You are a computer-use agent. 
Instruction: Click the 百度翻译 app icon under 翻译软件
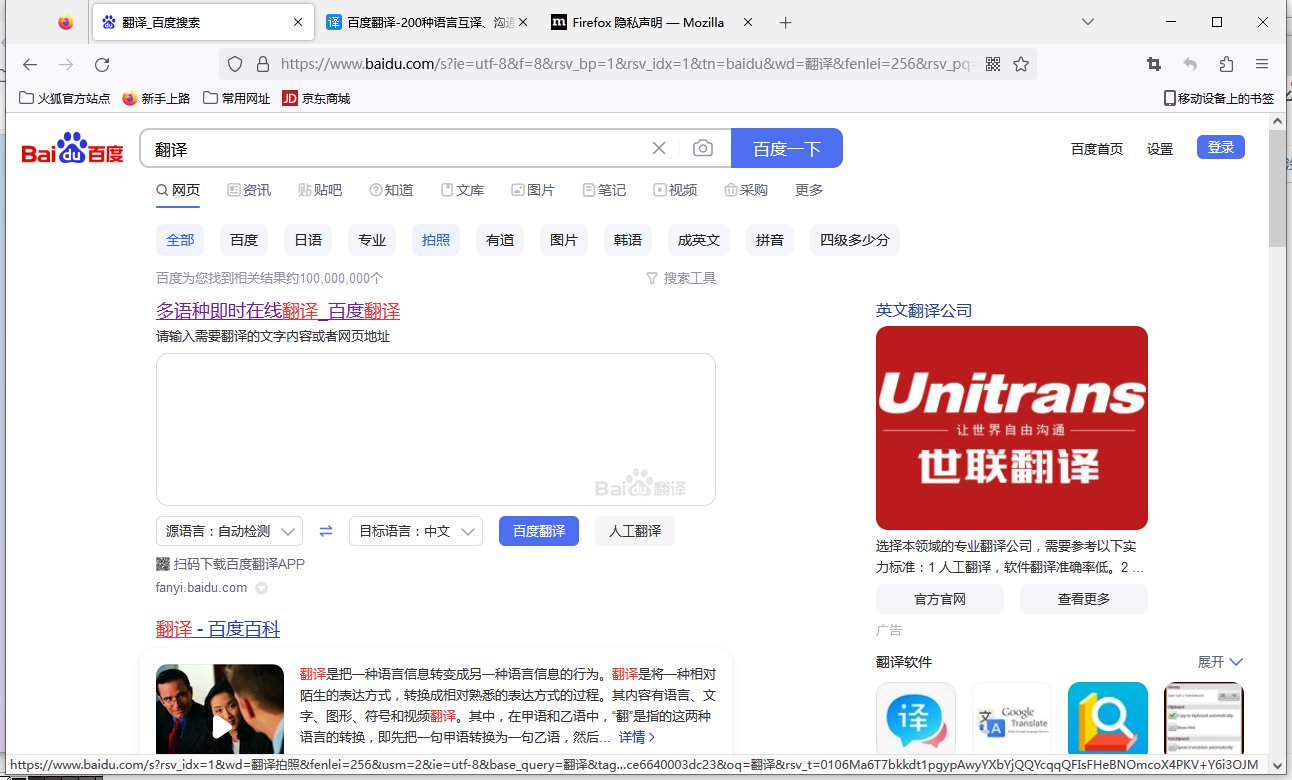coord(916,719)
